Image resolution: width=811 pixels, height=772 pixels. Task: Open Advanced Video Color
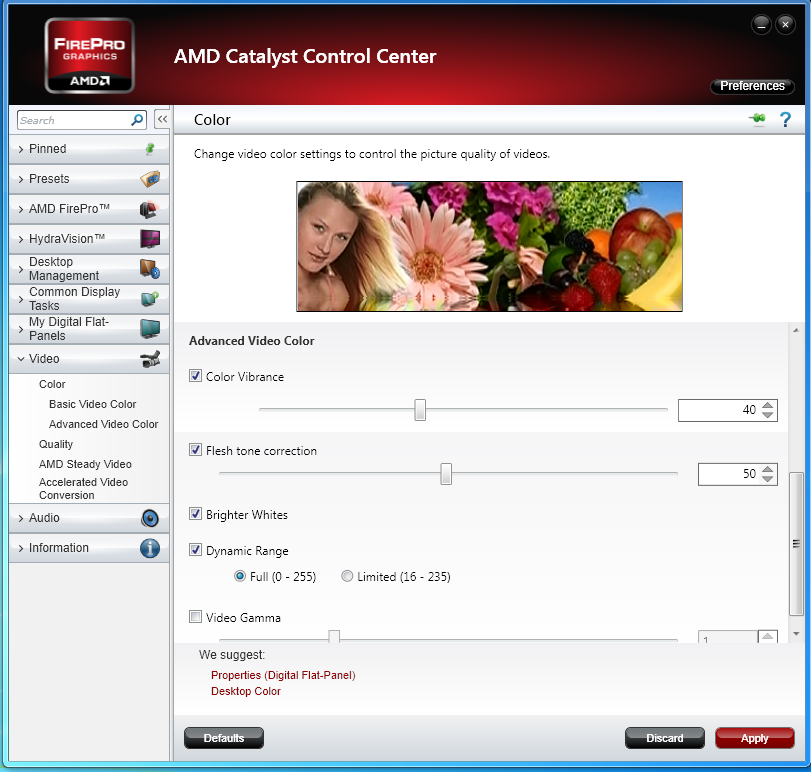103,424
